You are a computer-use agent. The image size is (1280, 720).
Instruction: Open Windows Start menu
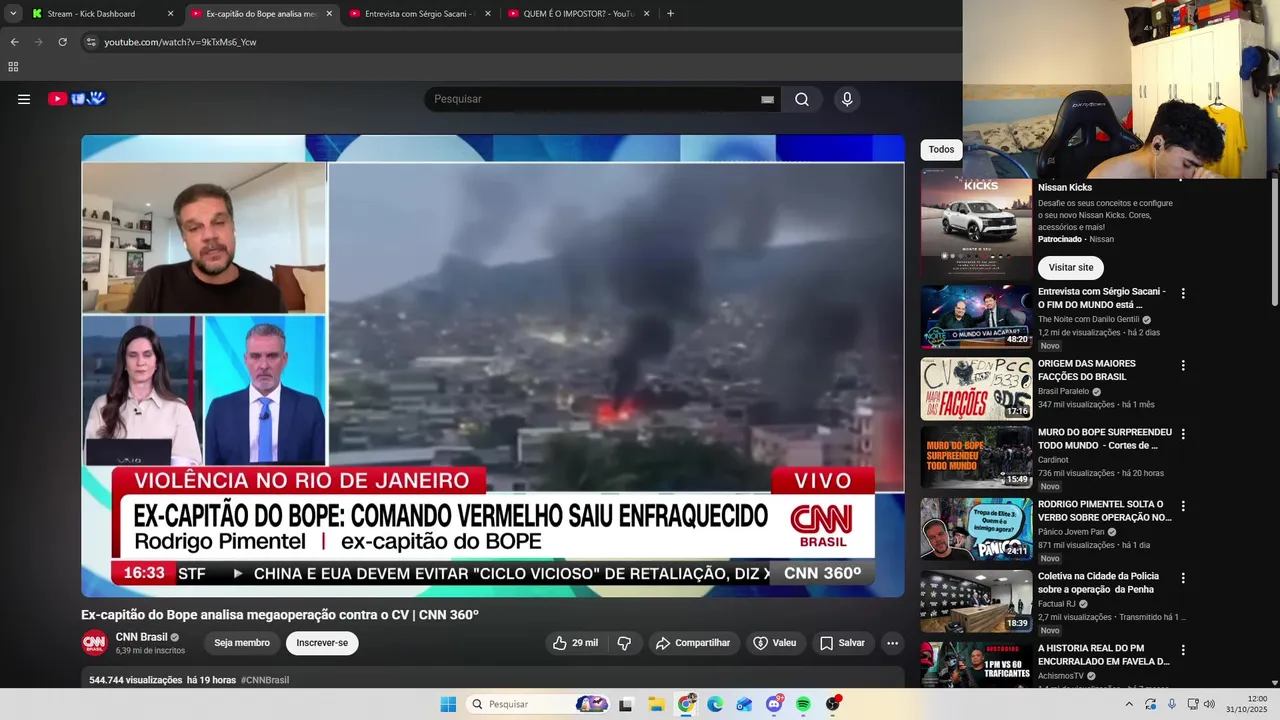448,704
